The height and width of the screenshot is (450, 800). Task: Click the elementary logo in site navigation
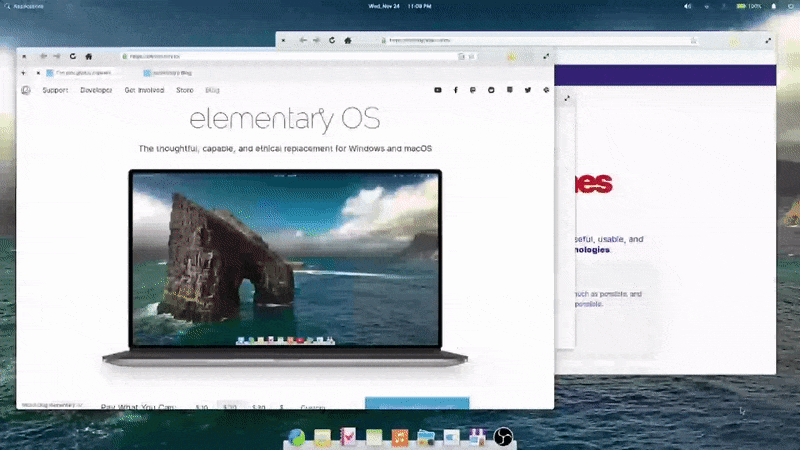[26, 90]
